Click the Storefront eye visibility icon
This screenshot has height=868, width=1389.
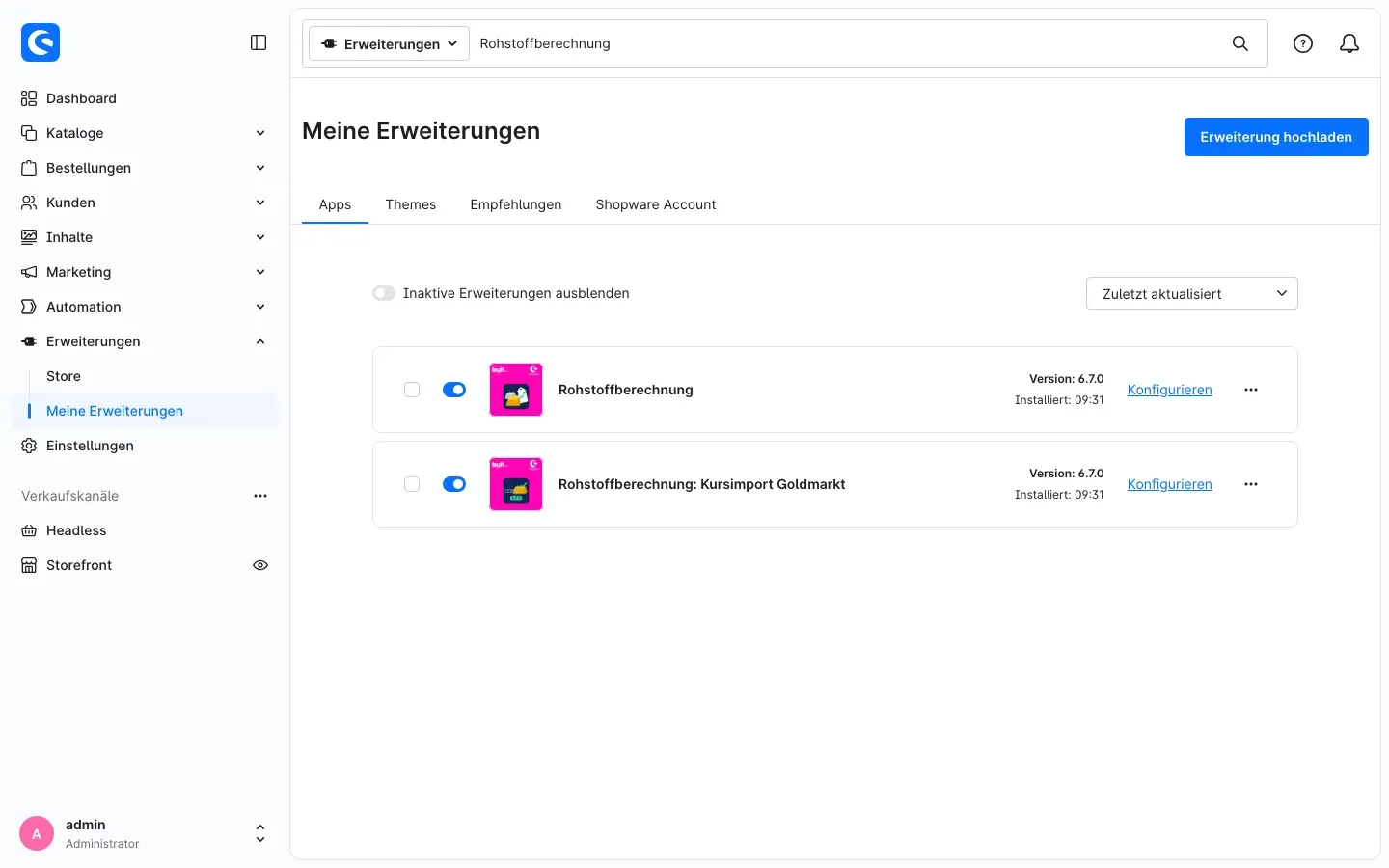[x=260, y=565]
